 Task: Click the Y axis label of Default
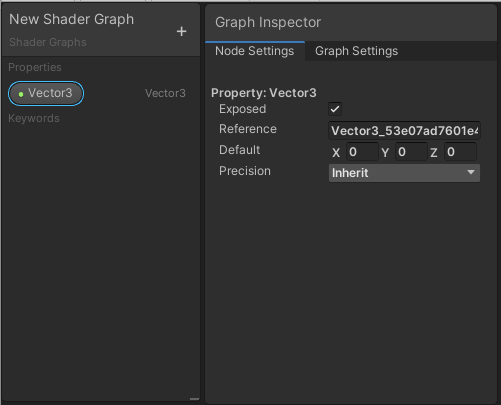385,153
